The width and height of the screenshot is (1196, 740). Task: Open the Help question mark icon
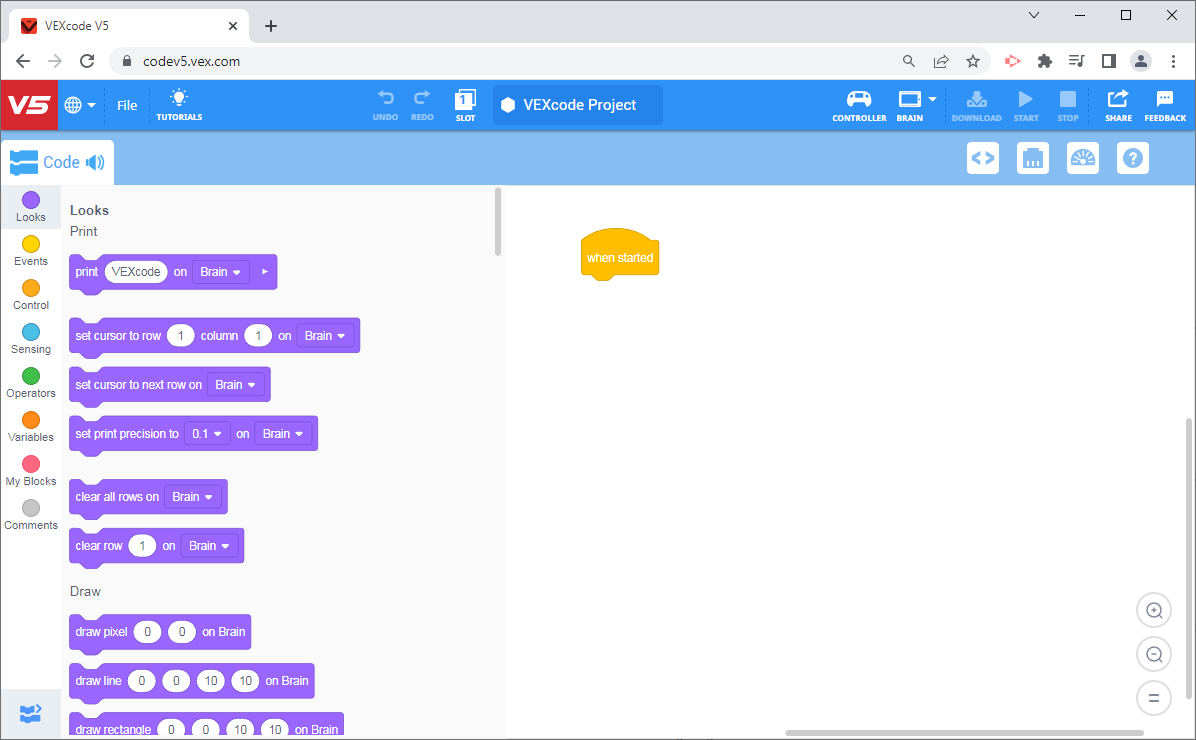[1133, 158]
